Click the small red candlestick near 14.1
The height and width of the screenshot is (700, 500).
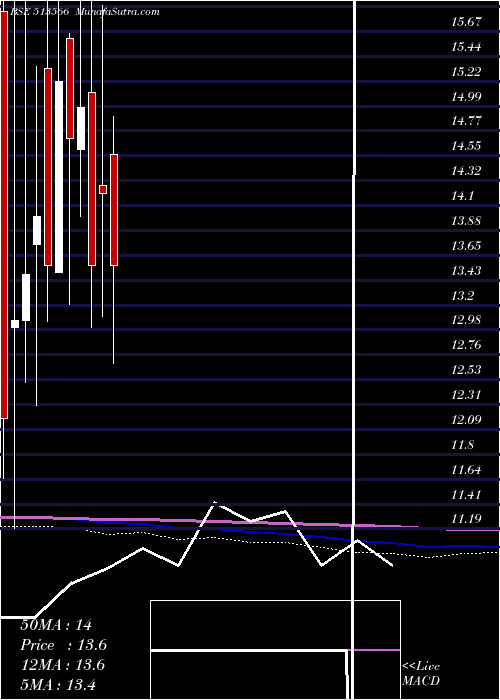pyautogui.click(x=103, y=190)
